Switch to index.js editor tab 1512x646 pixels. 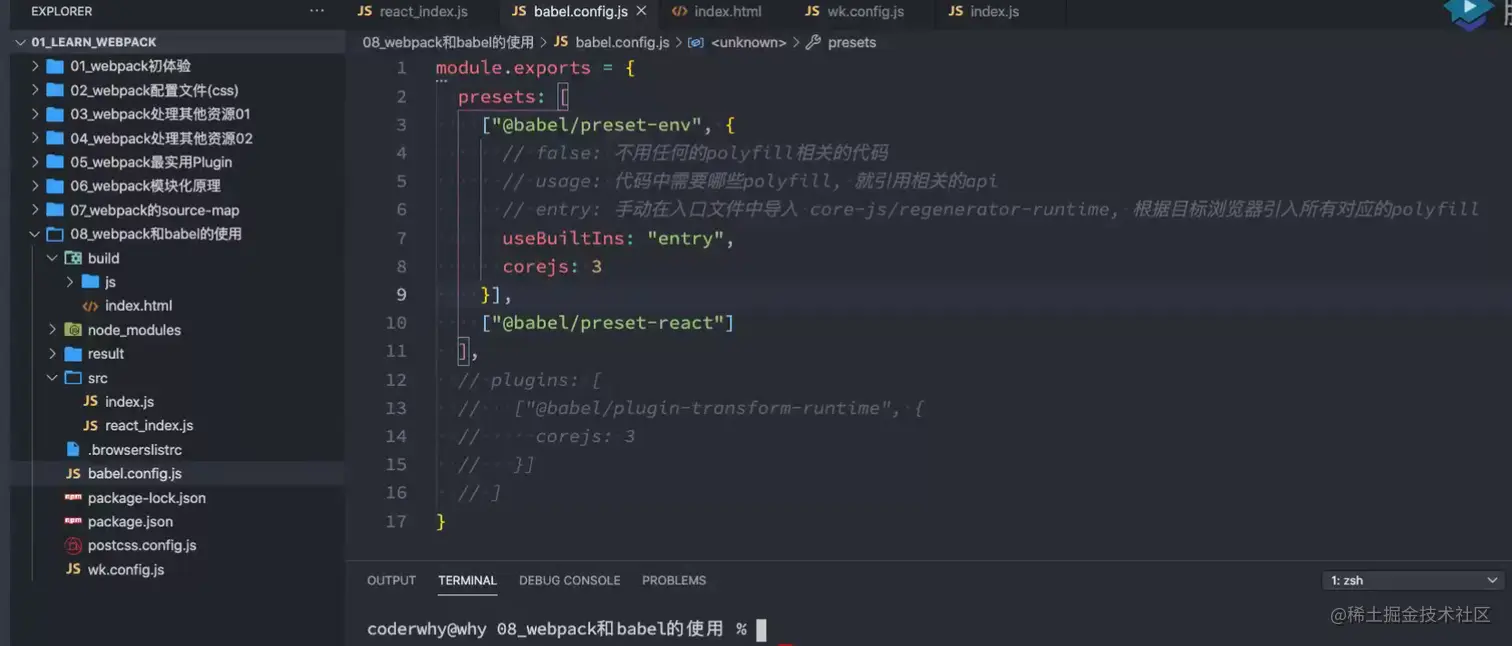(x=983, y=11)
